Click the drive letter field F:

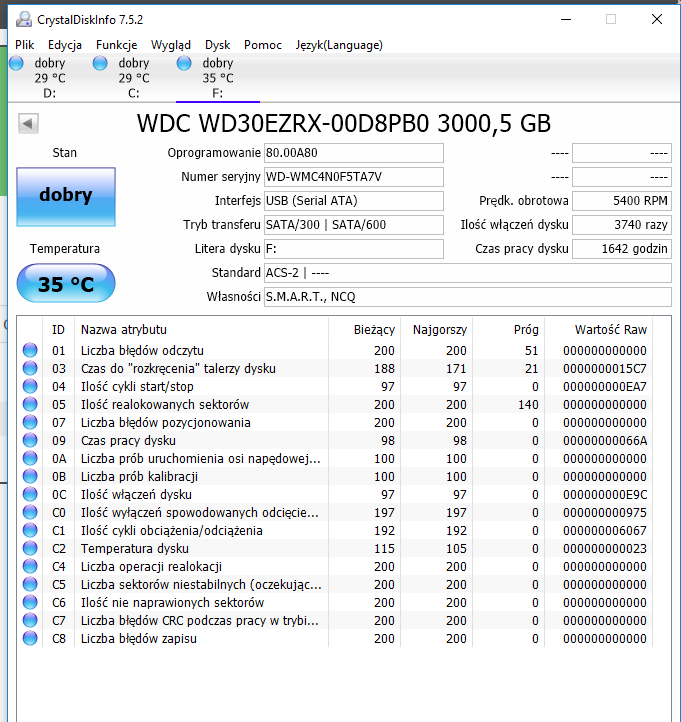click(354, 249)
